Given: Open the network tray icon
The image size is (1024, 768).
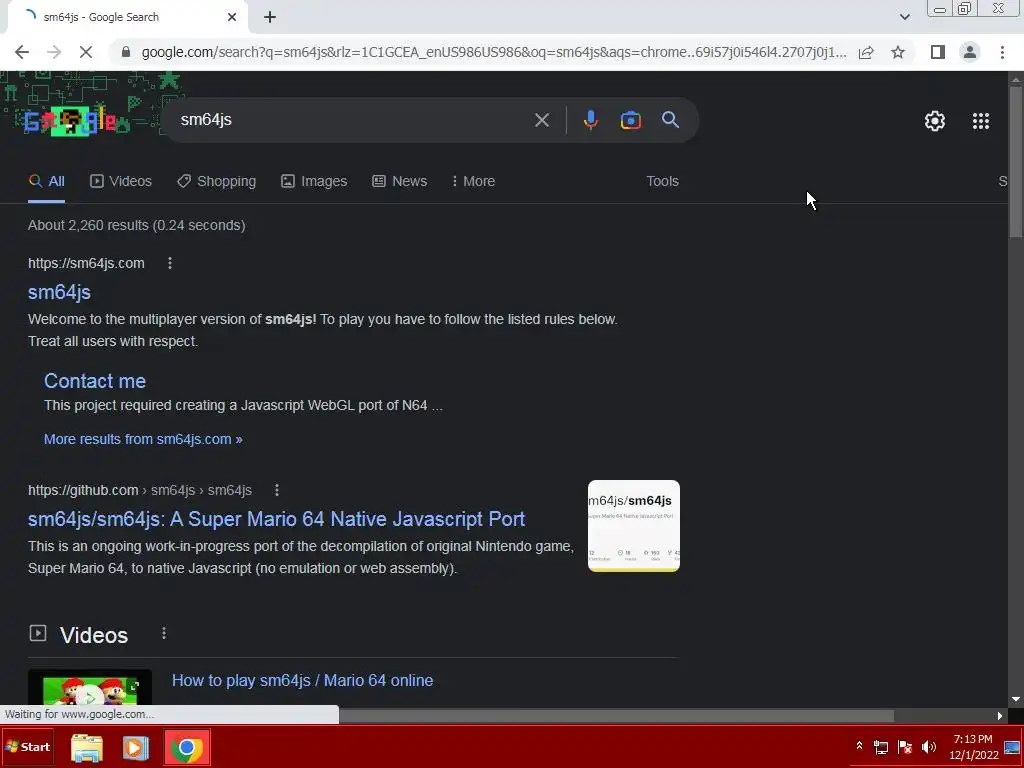Looking at the screenshot, I should click(x=881, y=747).
